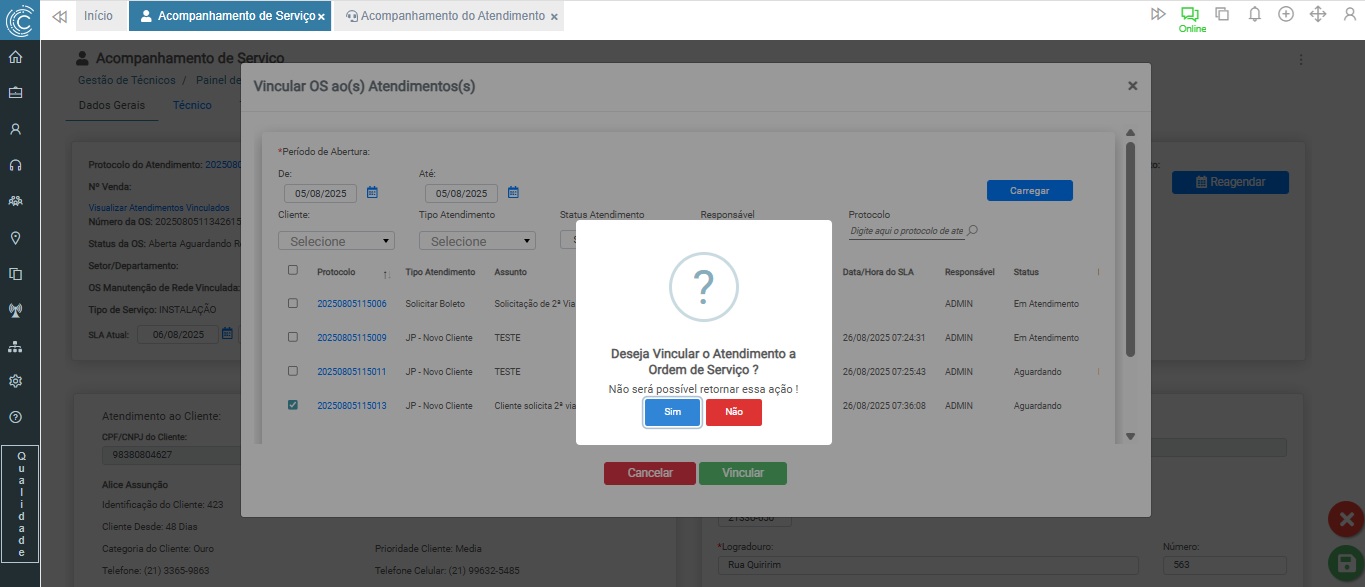The height and width of the screenshot is (587, 1365).
Task: Open protocol link 20250805115009
Action: point(351,338)
